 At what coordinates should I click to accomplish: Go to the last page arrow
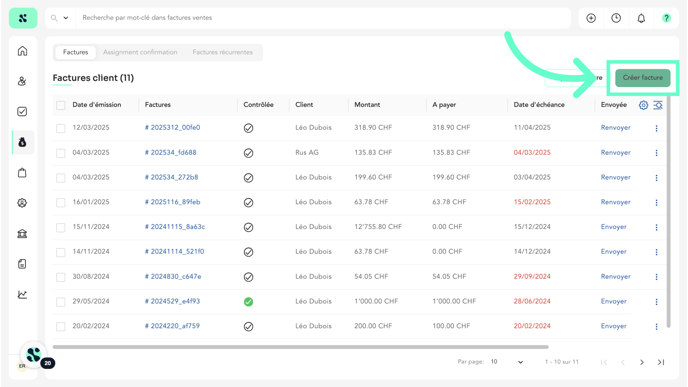point(661,362)
